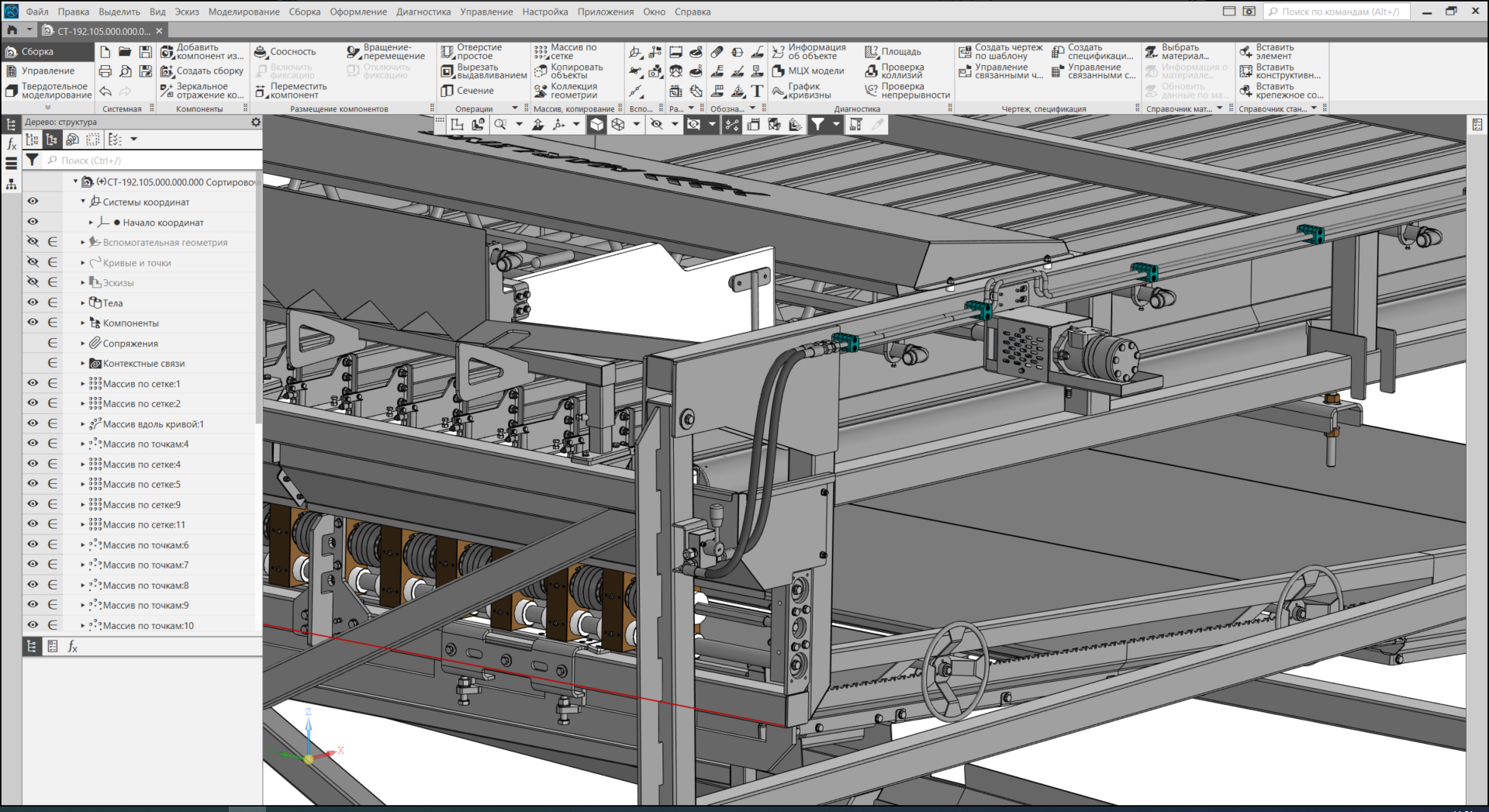Click the Section tool (Сечение)

447,91
